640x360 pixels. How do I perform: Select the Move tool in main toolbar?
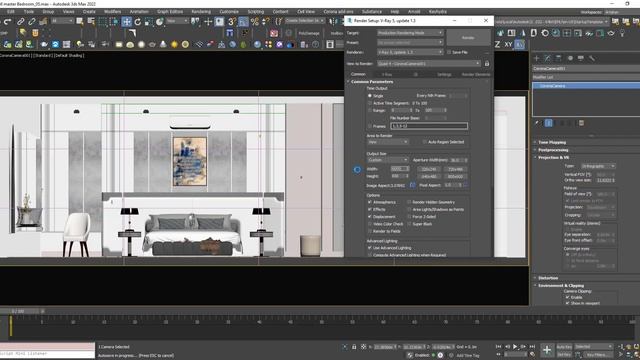pyautogui.click(x=127, y=22)
